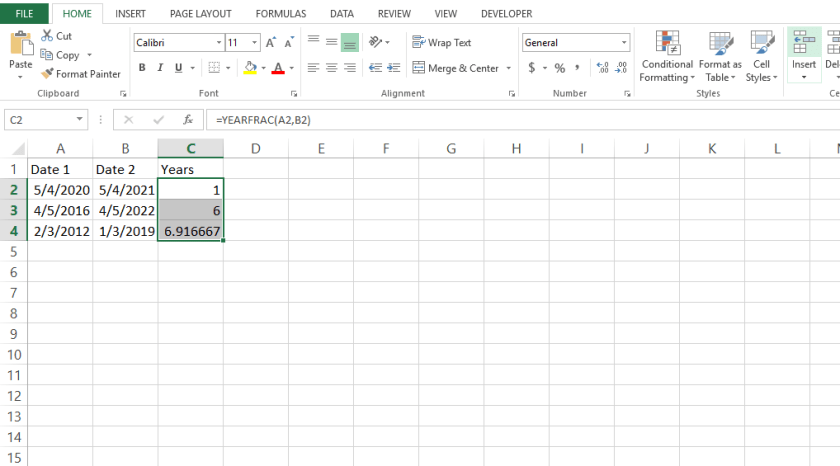The image size is (840, 466).
Task: Apply Comma Style format
Action: pos(578,67)
